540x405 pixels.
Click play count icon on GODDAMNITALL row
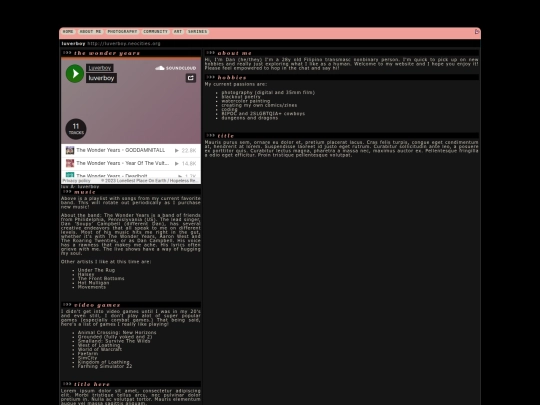click(177, 150)
